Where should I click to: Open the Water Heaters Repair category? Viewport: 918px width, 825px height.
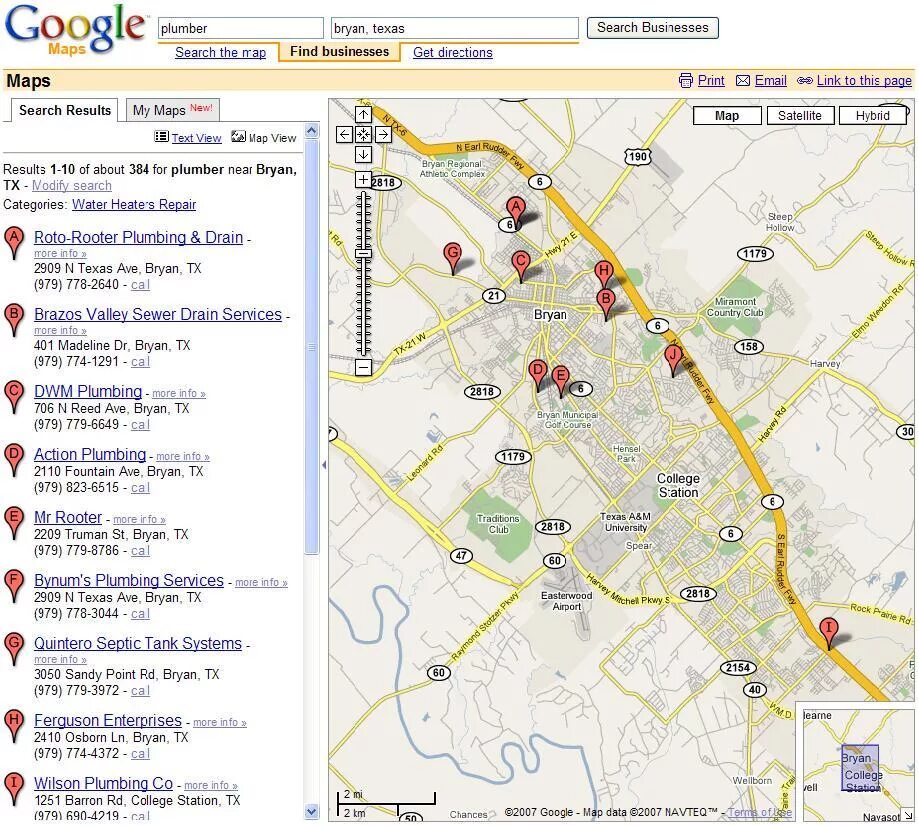pos(134,204)
